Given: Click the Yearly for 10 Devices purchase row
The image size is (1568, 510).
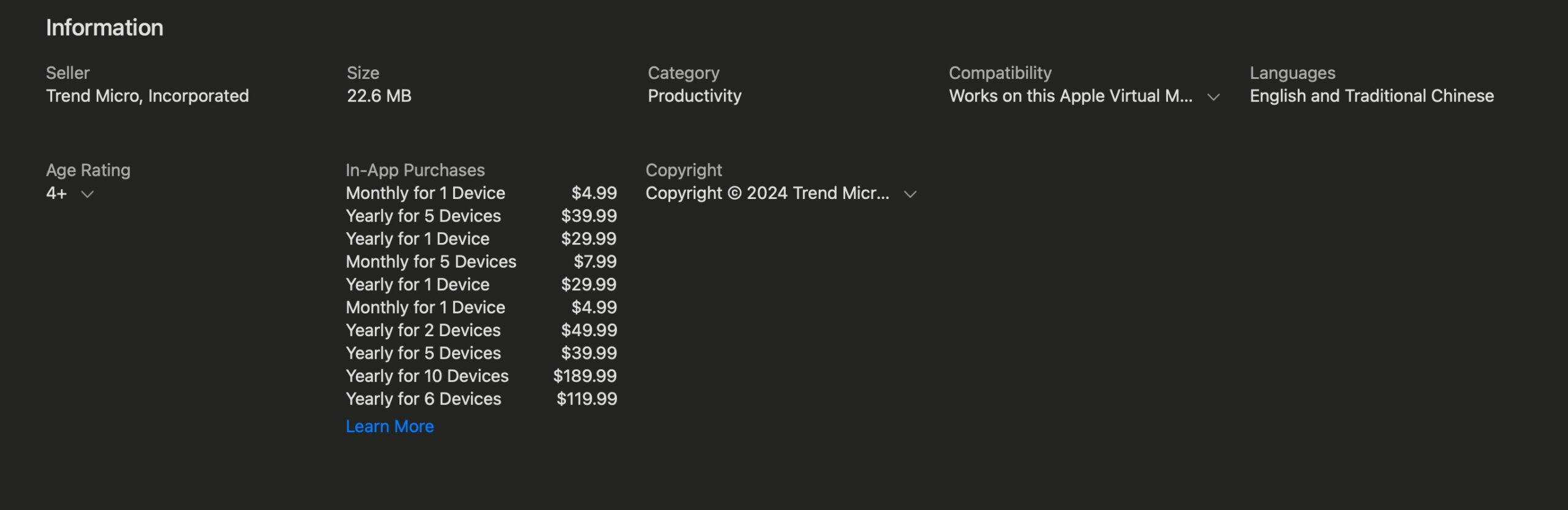Looking at the screenshot, I should click(x=481, y=376).
